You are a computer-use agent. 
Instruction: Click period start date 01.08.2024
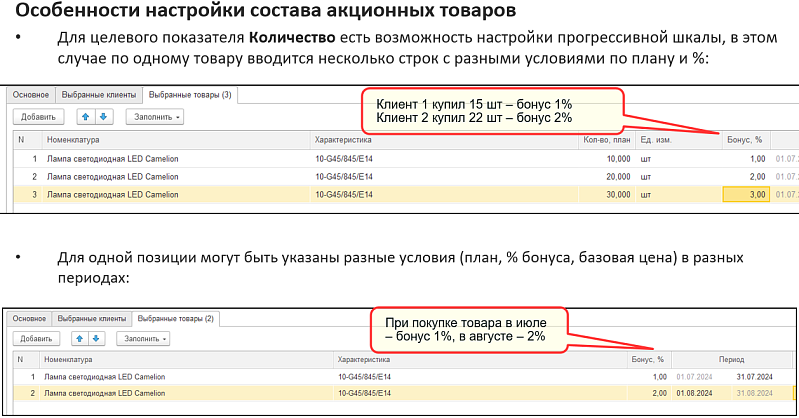click(x=694, y=394)
